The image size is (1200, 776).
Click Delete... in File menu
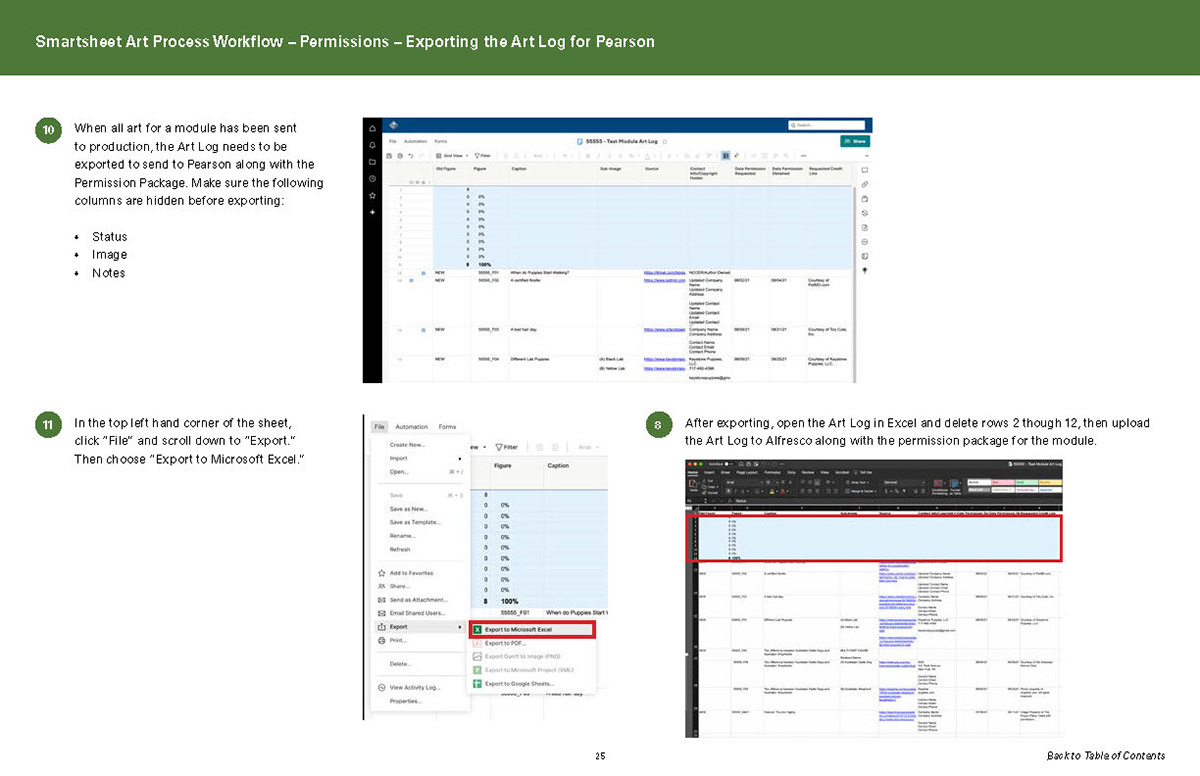[402, 663]
